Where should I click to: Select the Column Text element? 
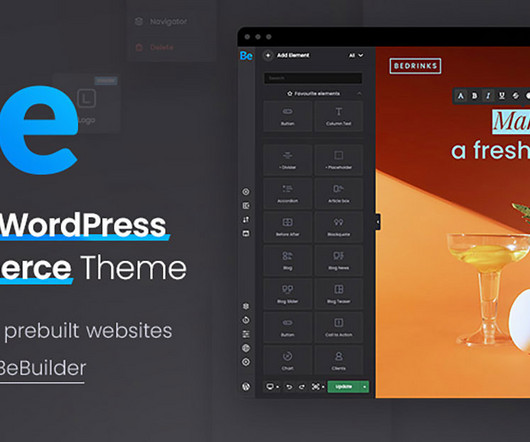tap(338, 116)
